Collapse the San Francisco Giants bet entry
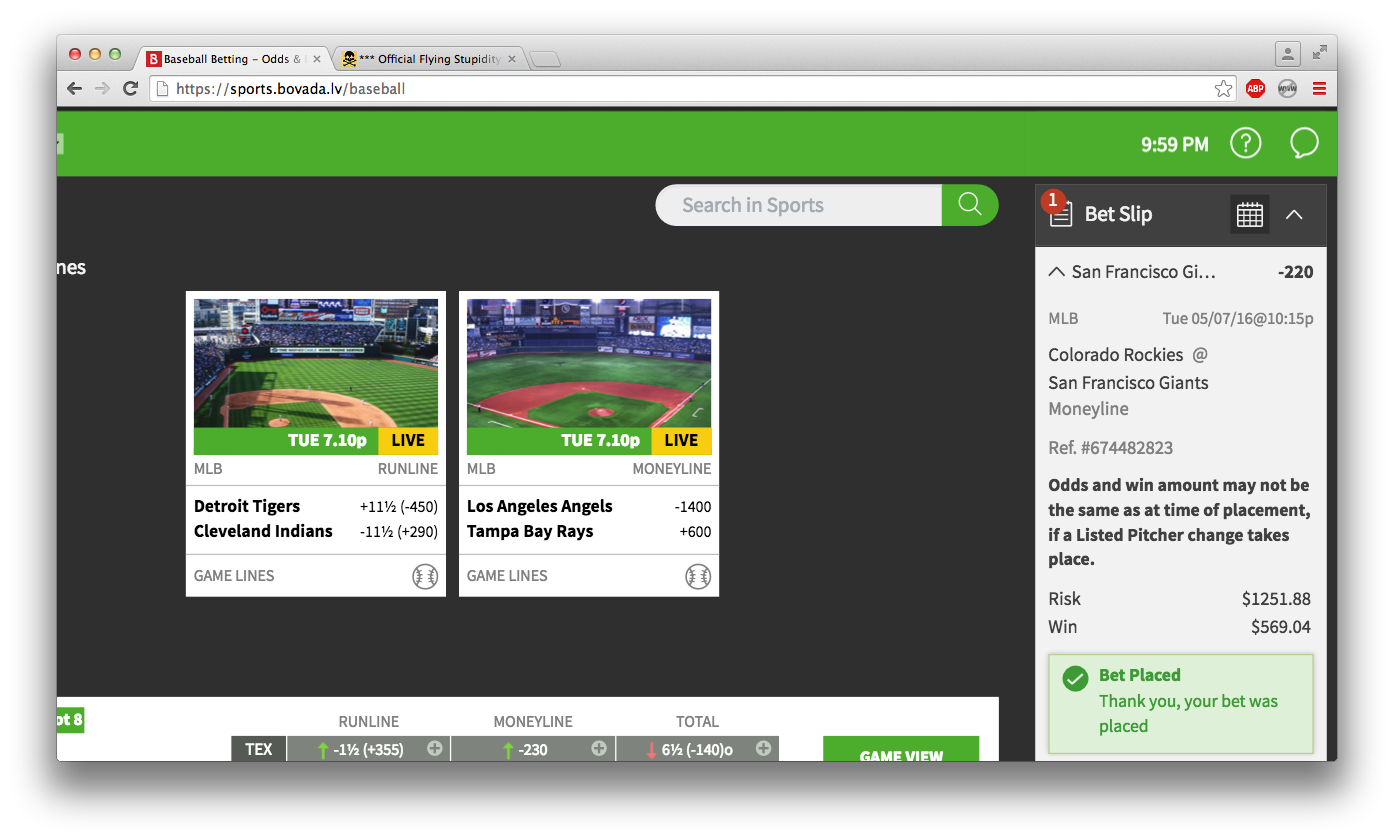This screenshot has height=840, width=1394. coord(1056,271)
